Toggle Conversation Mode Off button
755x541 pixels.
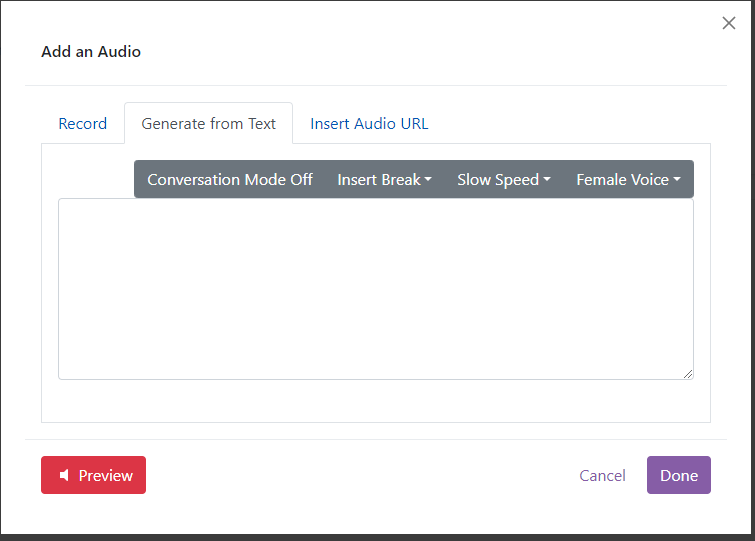(230, 179)
